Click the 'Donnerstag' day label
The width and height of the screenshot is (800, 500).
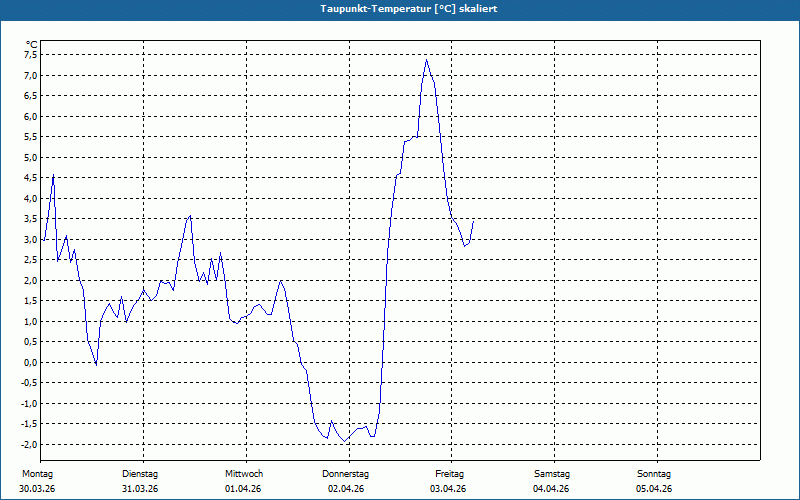click(345, 474)
